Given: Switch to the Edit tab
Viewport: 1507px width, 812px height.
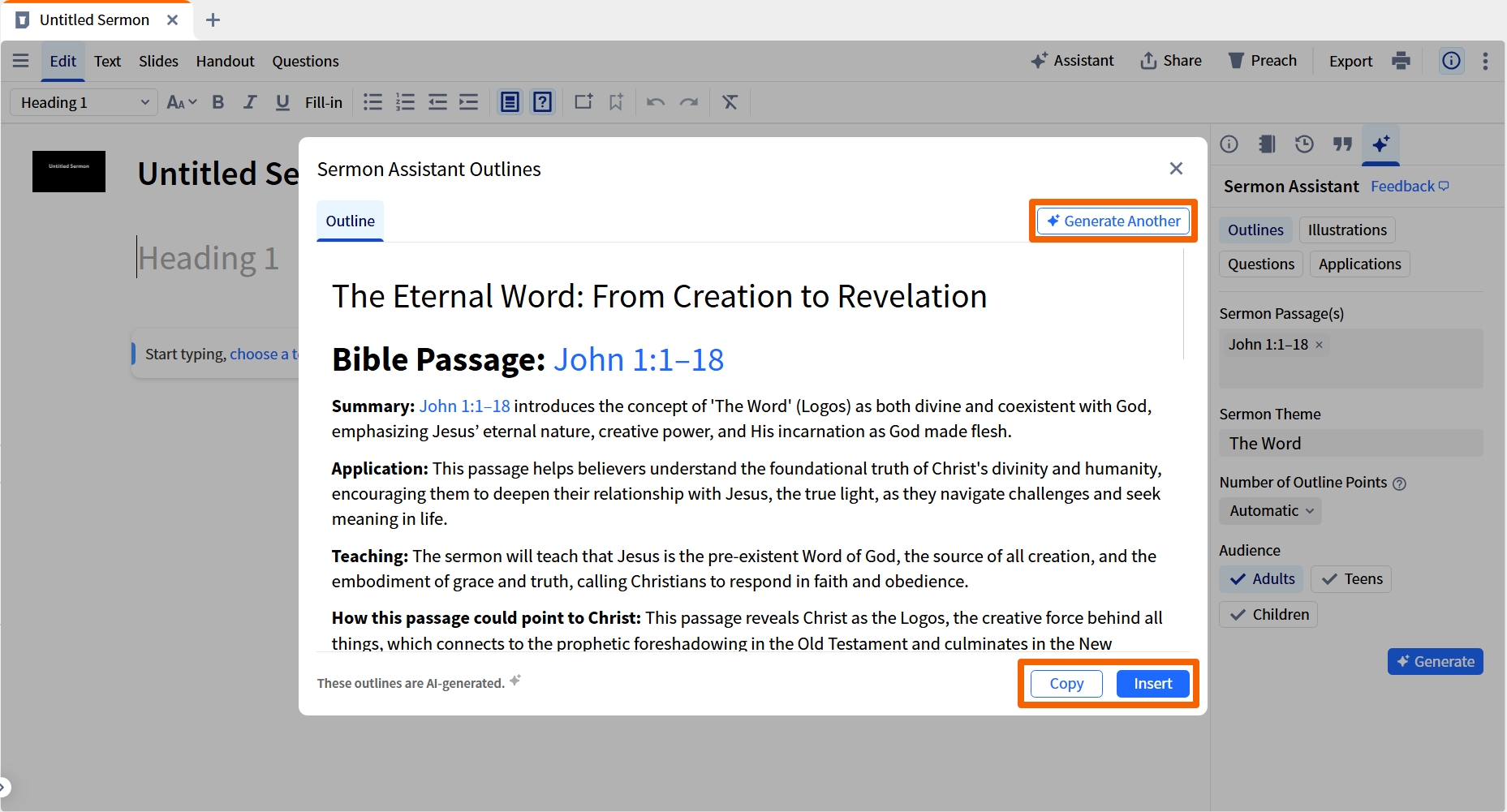Looking at the screenshot, I should click(62, 61).
